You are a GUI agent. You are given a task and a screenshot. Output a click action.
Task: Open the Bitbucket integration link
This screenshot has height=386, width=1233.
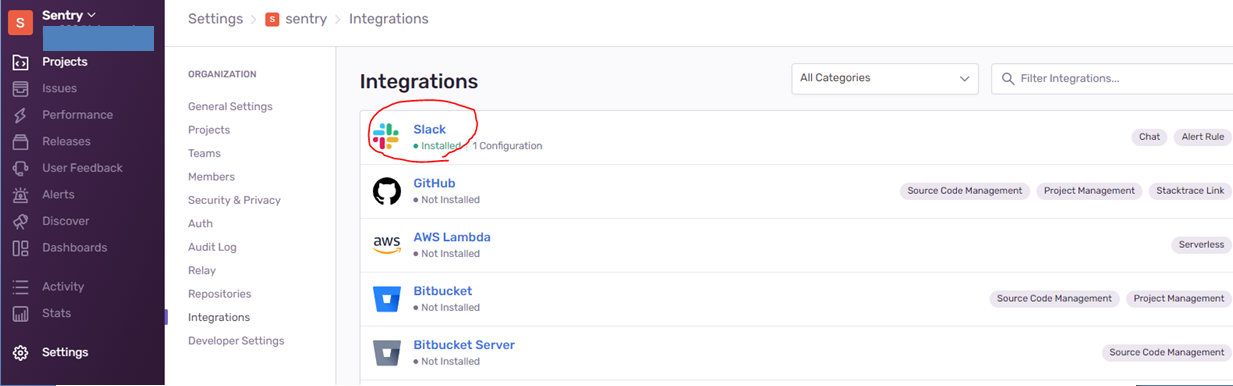coord(443,291)
